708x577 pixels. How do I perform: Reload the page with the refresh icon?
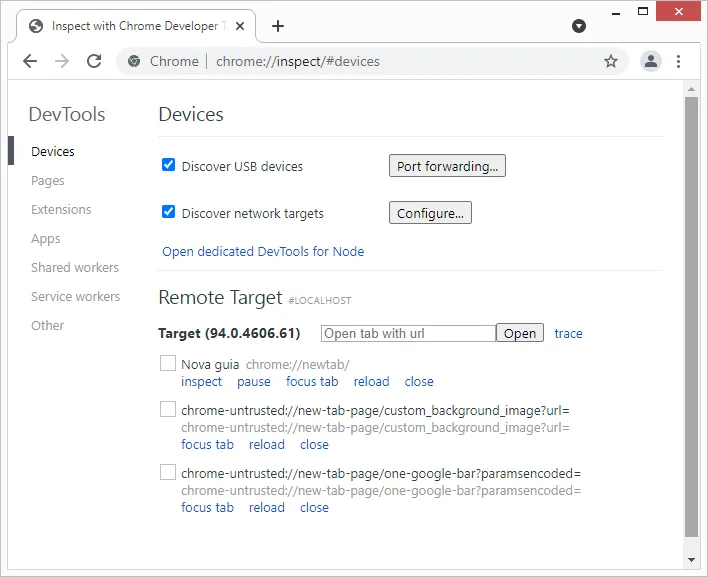point(94,61)
